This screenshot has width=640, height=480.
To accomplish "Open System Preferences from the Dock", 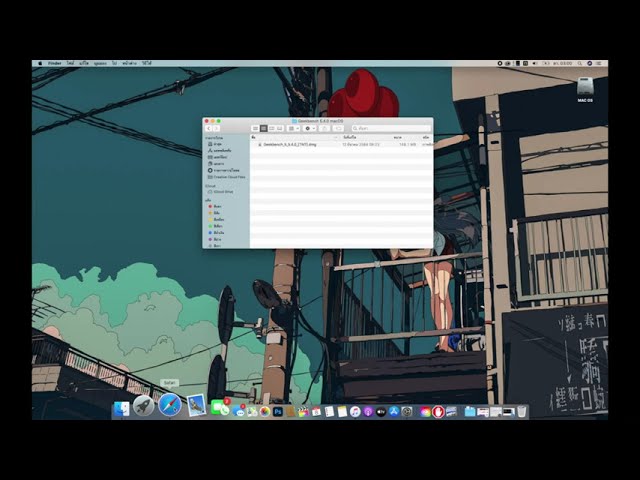I will point(407,412).
